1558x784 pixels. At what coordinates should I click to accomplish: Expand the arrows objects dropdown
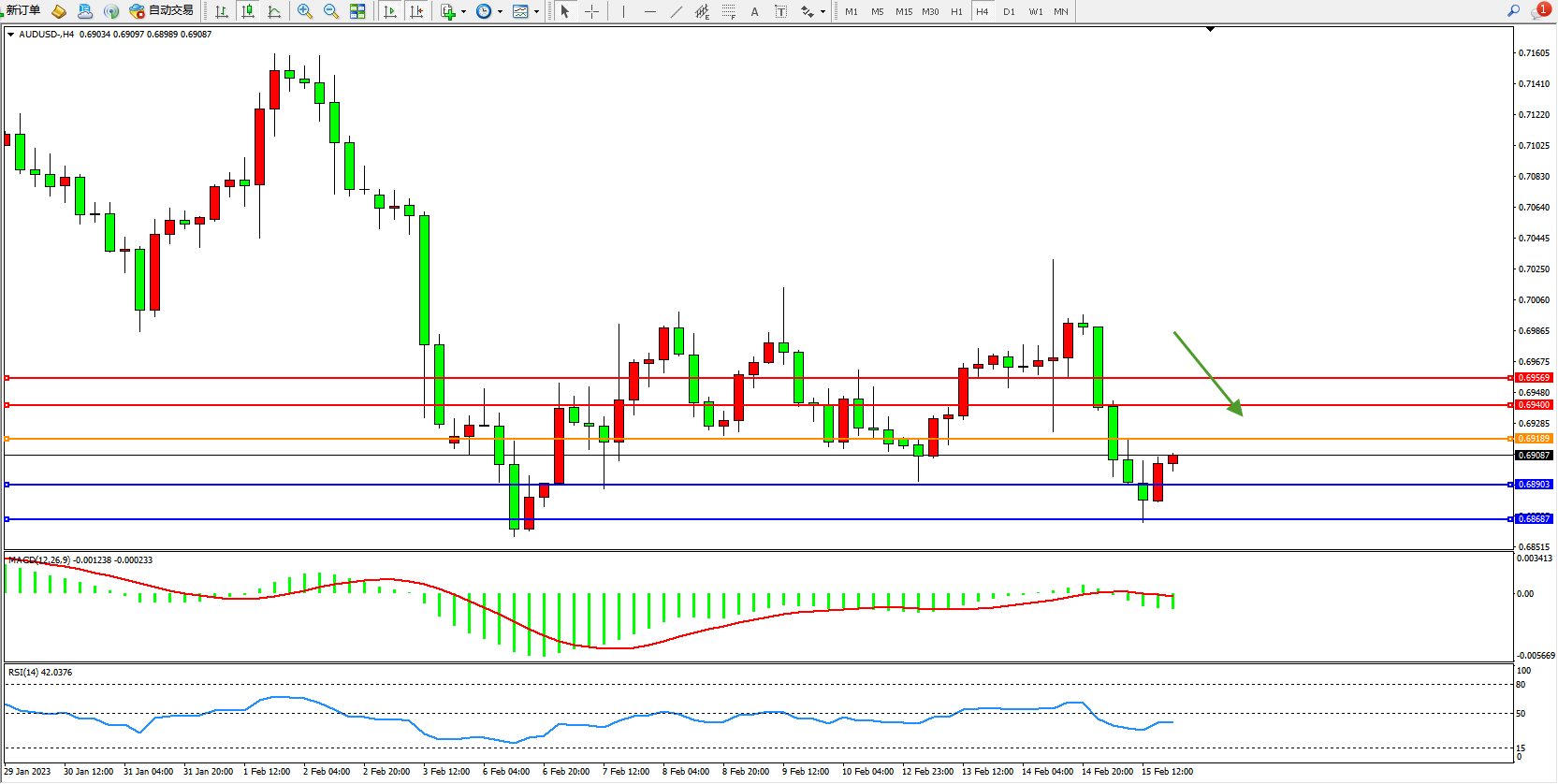823,12
